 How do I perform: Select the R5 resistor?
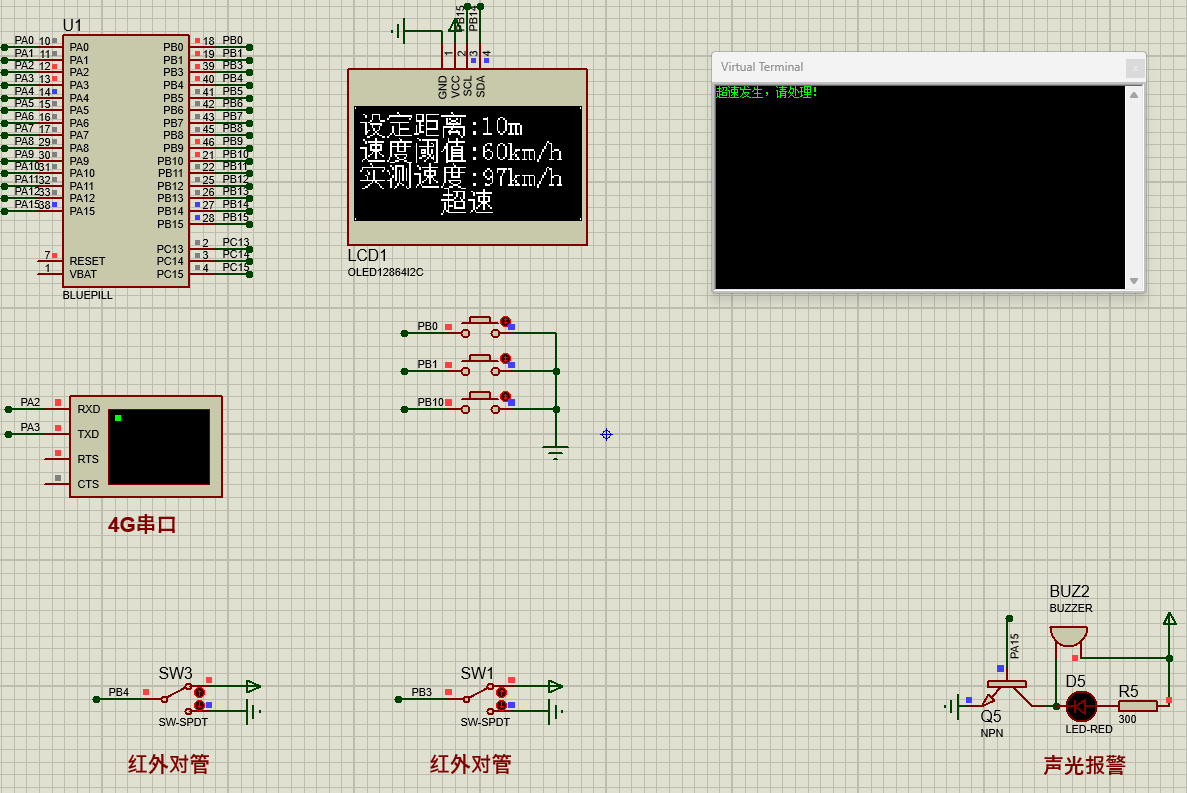(x=1137, y=706)
